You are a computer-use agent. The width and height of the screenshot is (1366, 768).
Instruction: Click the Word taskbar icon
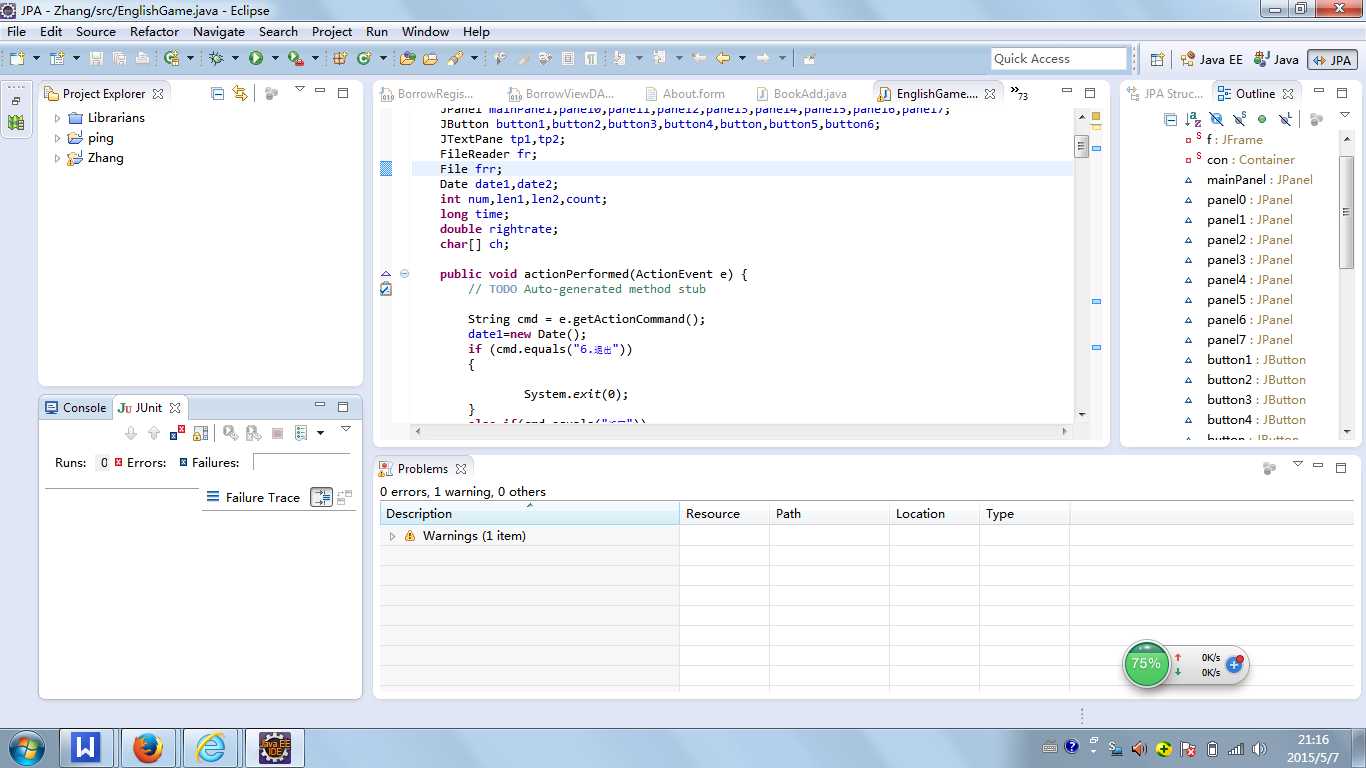(x=85, y=747)
